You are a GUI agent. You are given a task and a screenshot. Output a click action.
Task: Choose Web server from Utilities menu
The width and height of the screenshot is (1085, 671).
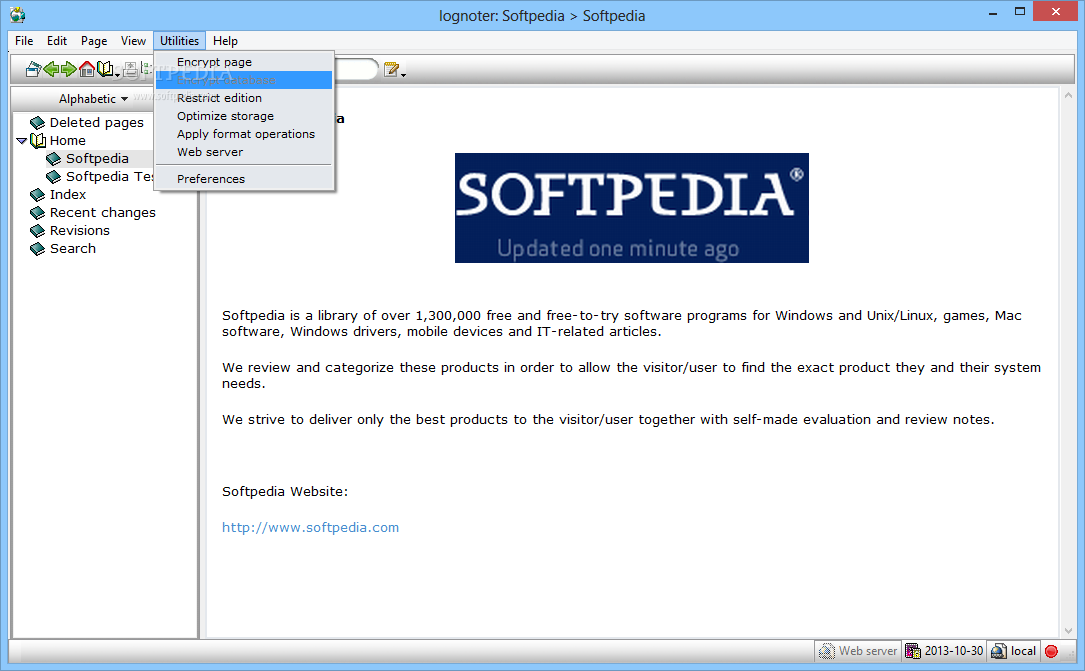(244, 152)
